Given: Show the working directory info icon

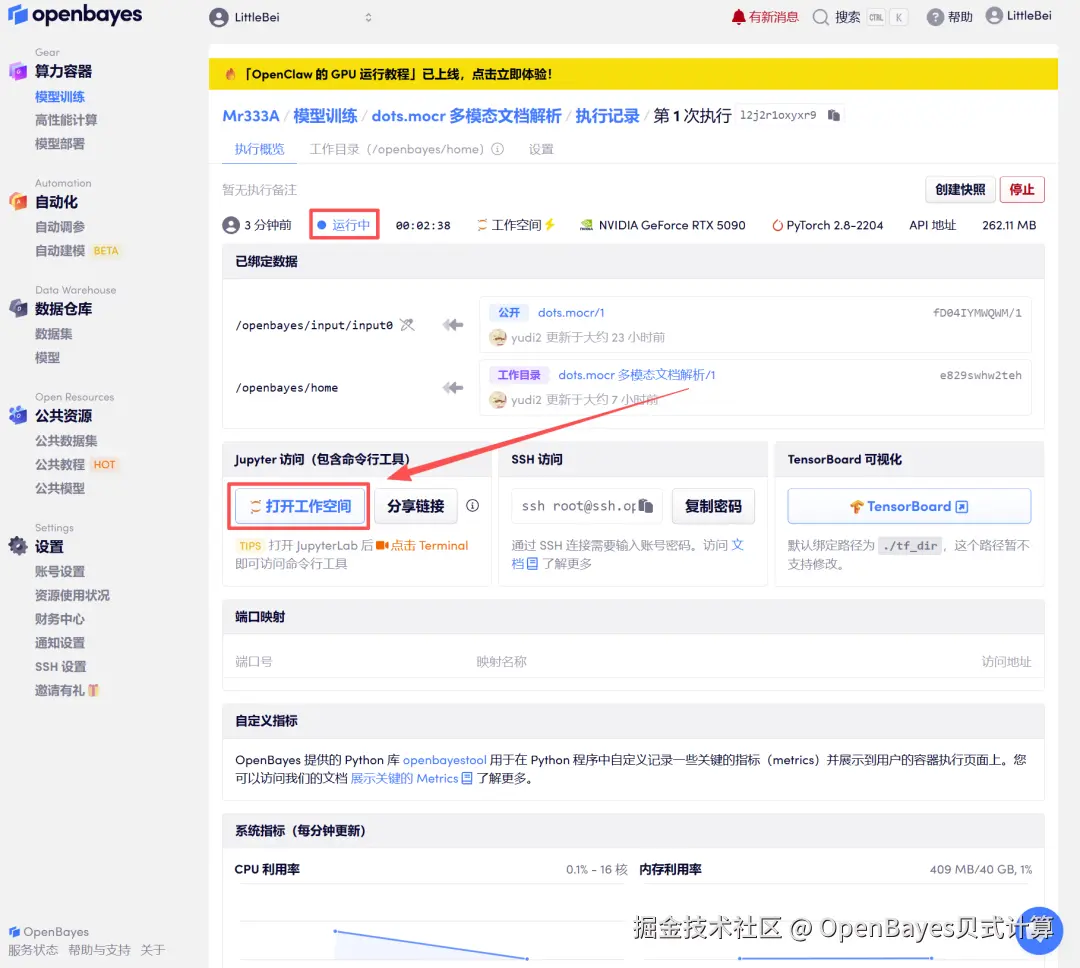Looking at the screenshot, I should [497, 149].
